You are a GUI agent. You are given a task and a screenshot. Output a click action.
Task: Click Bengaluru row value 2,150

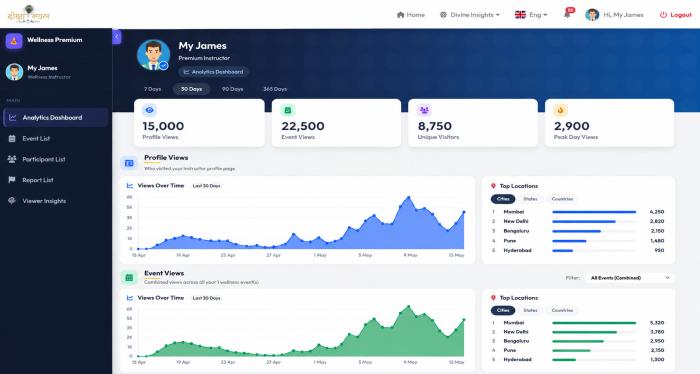[657, 231]
